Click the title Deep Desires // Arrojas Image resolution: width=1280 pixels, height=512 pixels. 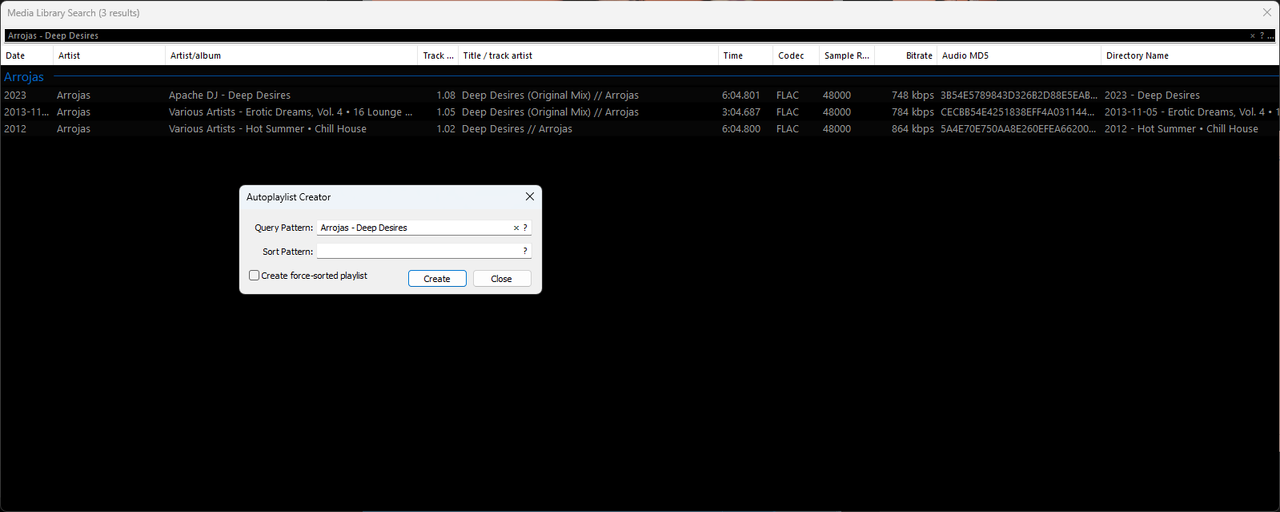tap(517, 129)
